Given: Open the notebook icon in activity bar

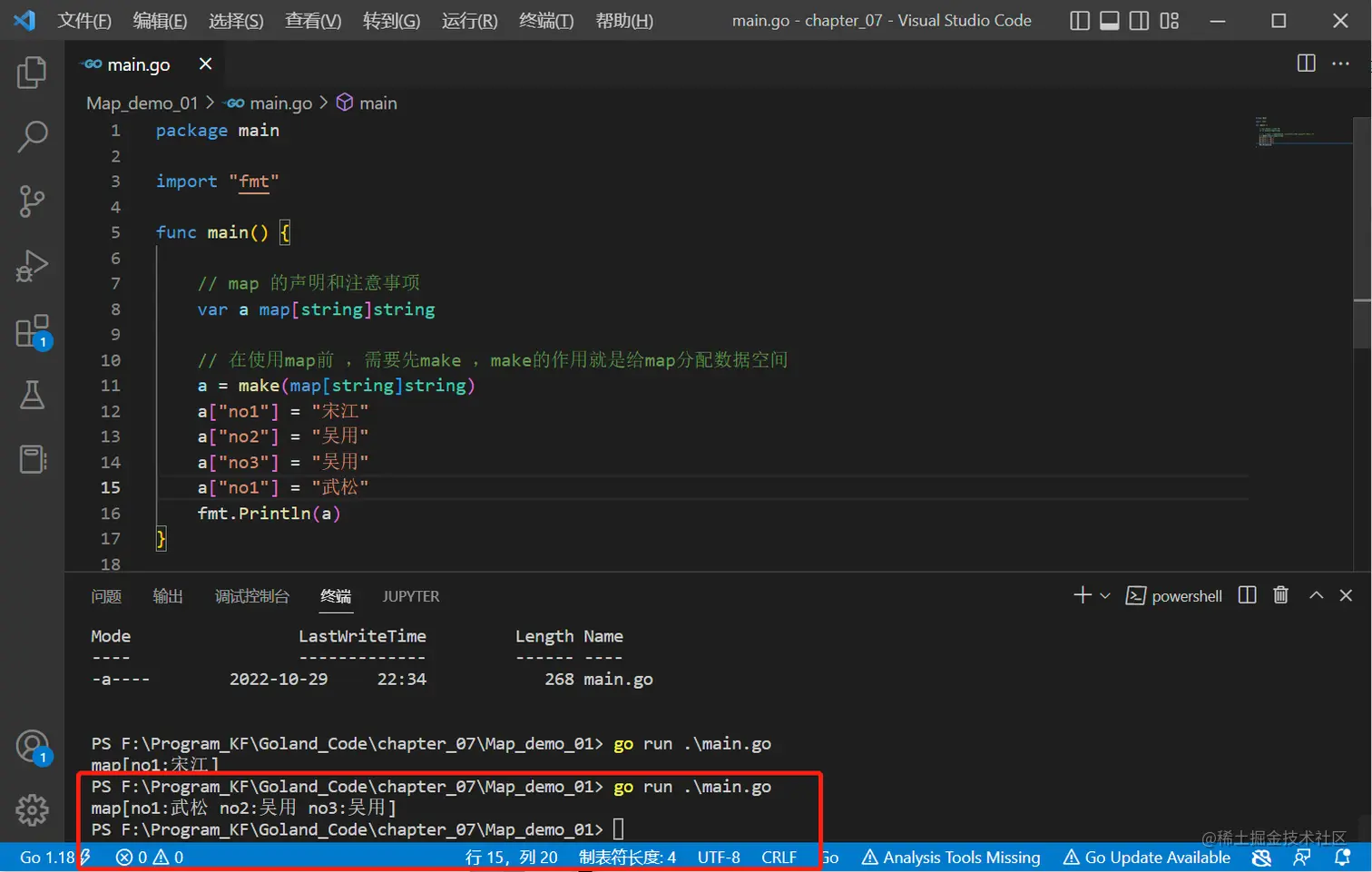Looking at the screenshot, I should (x=32, y=459).
